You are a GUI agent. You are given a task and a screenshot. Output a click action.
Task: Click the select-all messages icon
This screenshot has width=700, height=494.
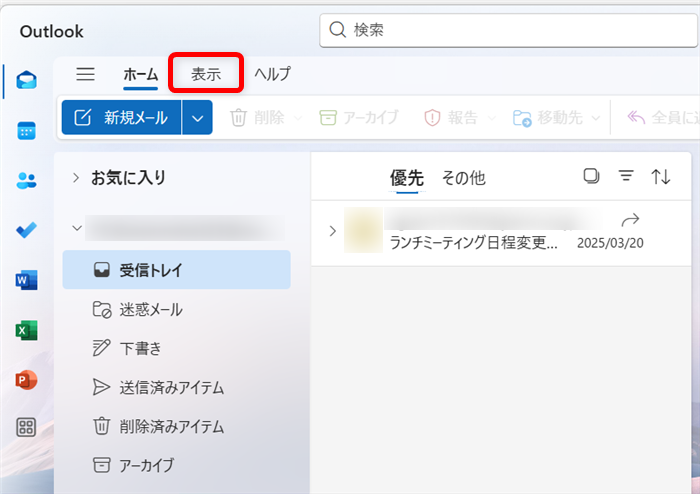click(x=591, y=176)
